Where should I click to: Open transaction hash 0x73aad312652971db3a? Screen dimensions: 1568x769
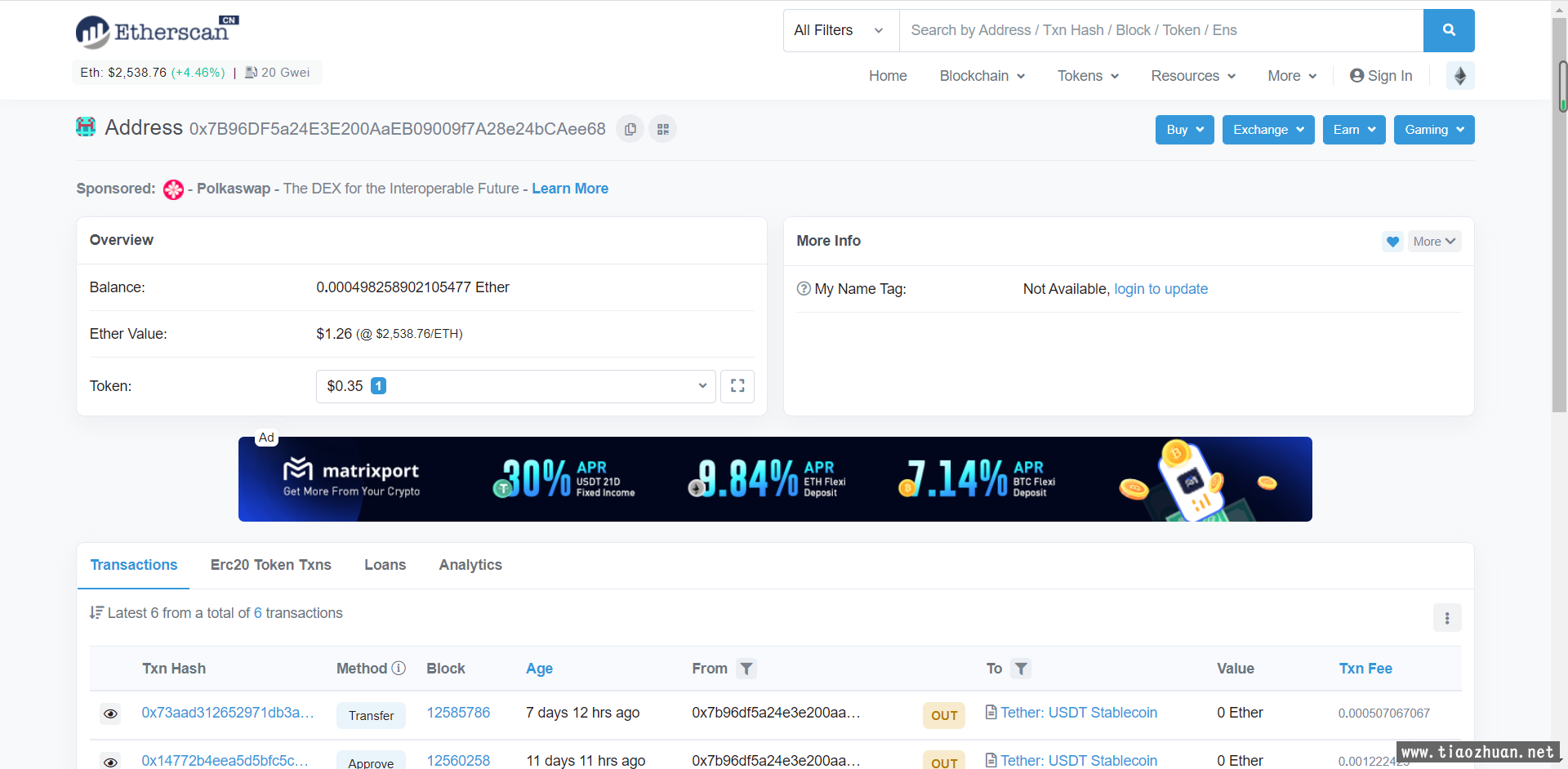227,713
